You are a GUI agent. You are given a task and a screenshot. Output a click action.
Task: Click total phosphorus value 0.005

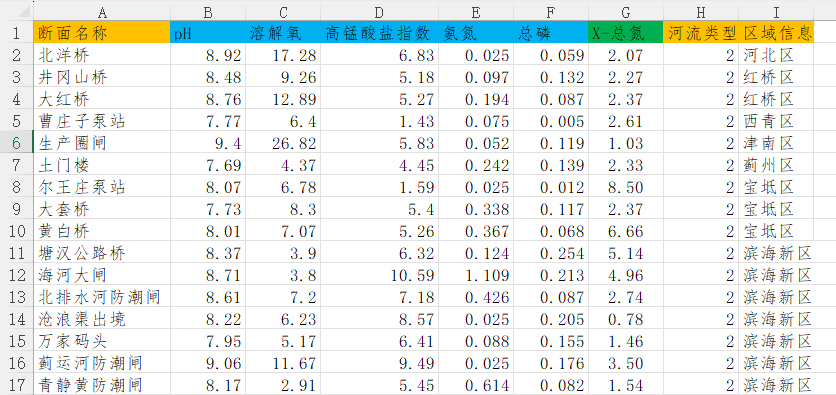551,121
